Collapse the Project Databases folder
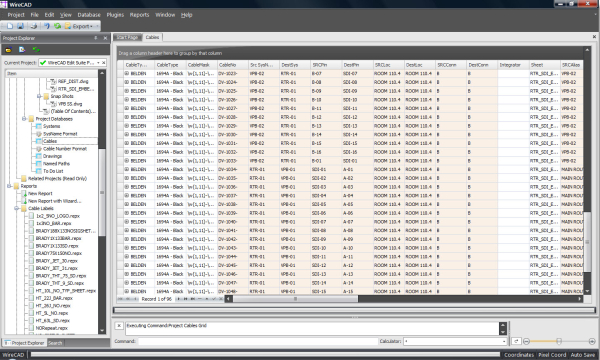The image size is (600, 360). [24, 119]
